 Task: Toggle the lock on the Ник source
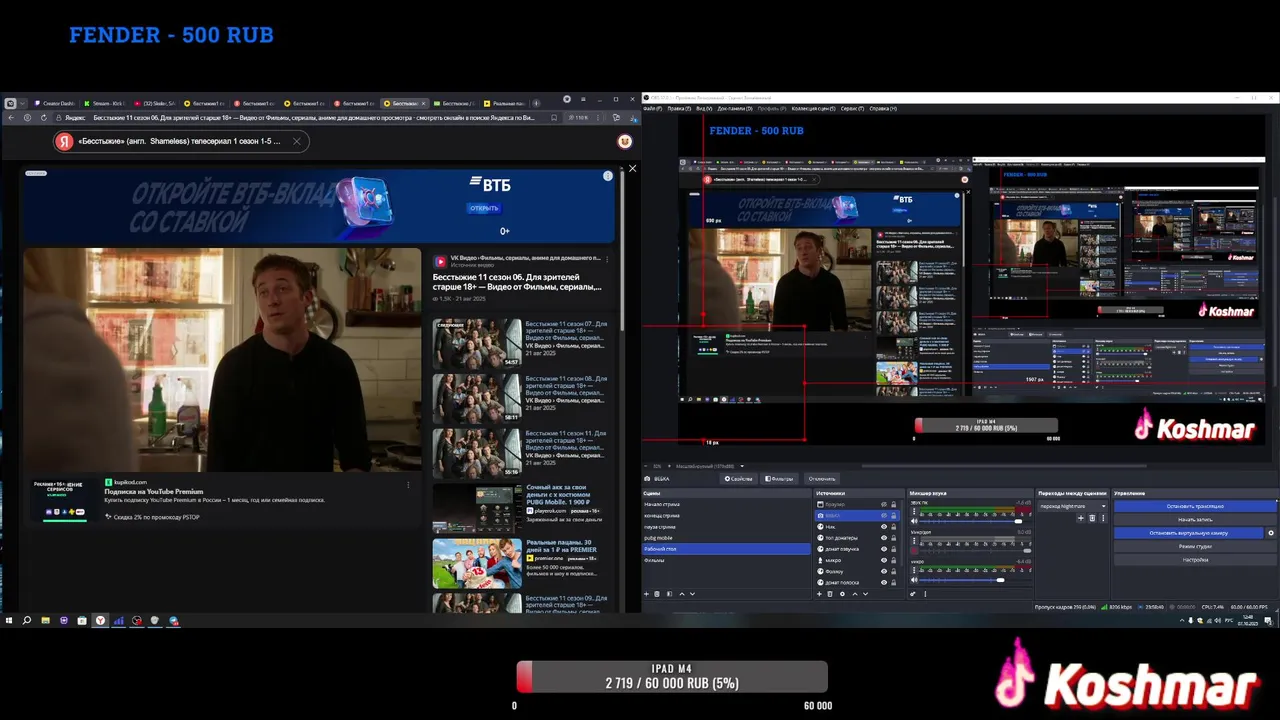coord(893,527)
